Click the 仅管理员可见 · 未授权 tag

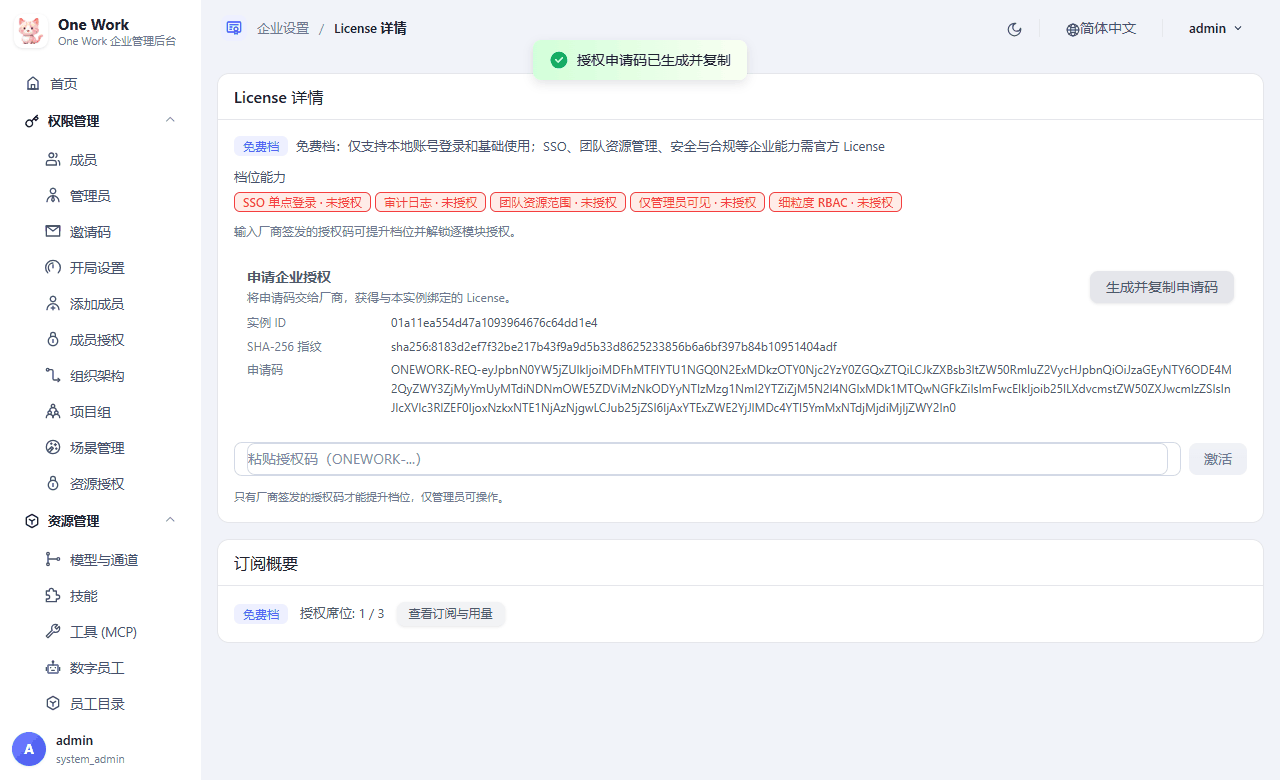(698, 202)
